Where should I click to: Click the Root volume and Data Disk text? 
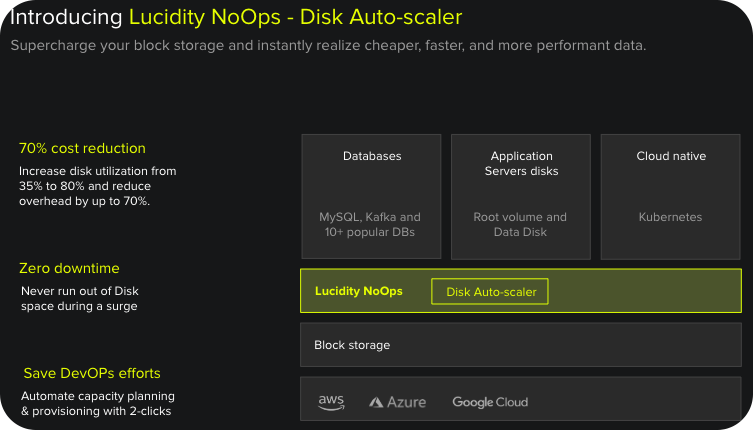coord(520,225)
